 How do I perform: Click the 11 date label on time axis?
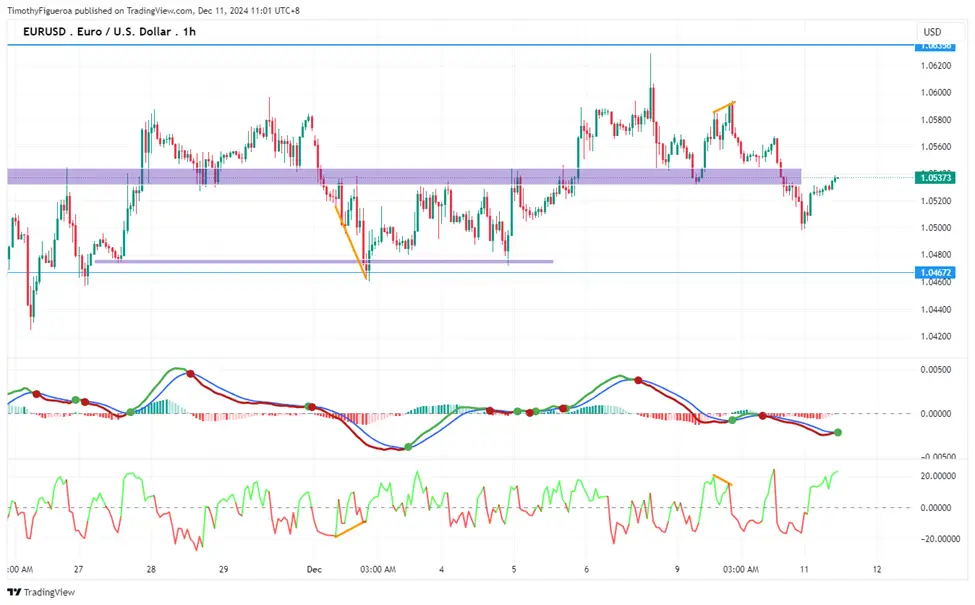804,569
